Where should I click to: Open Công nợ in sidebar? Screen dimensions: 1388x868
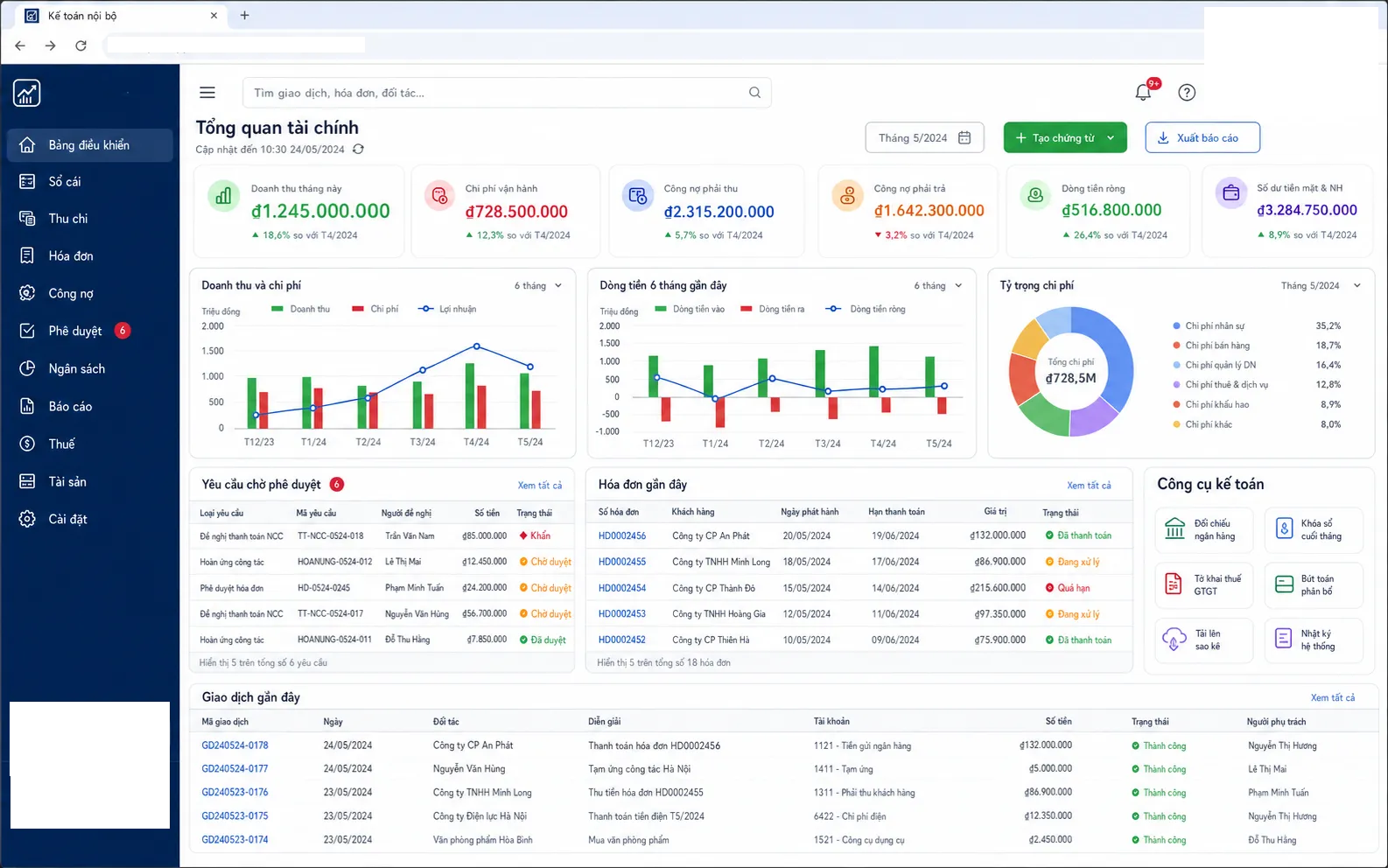point(89,293)
